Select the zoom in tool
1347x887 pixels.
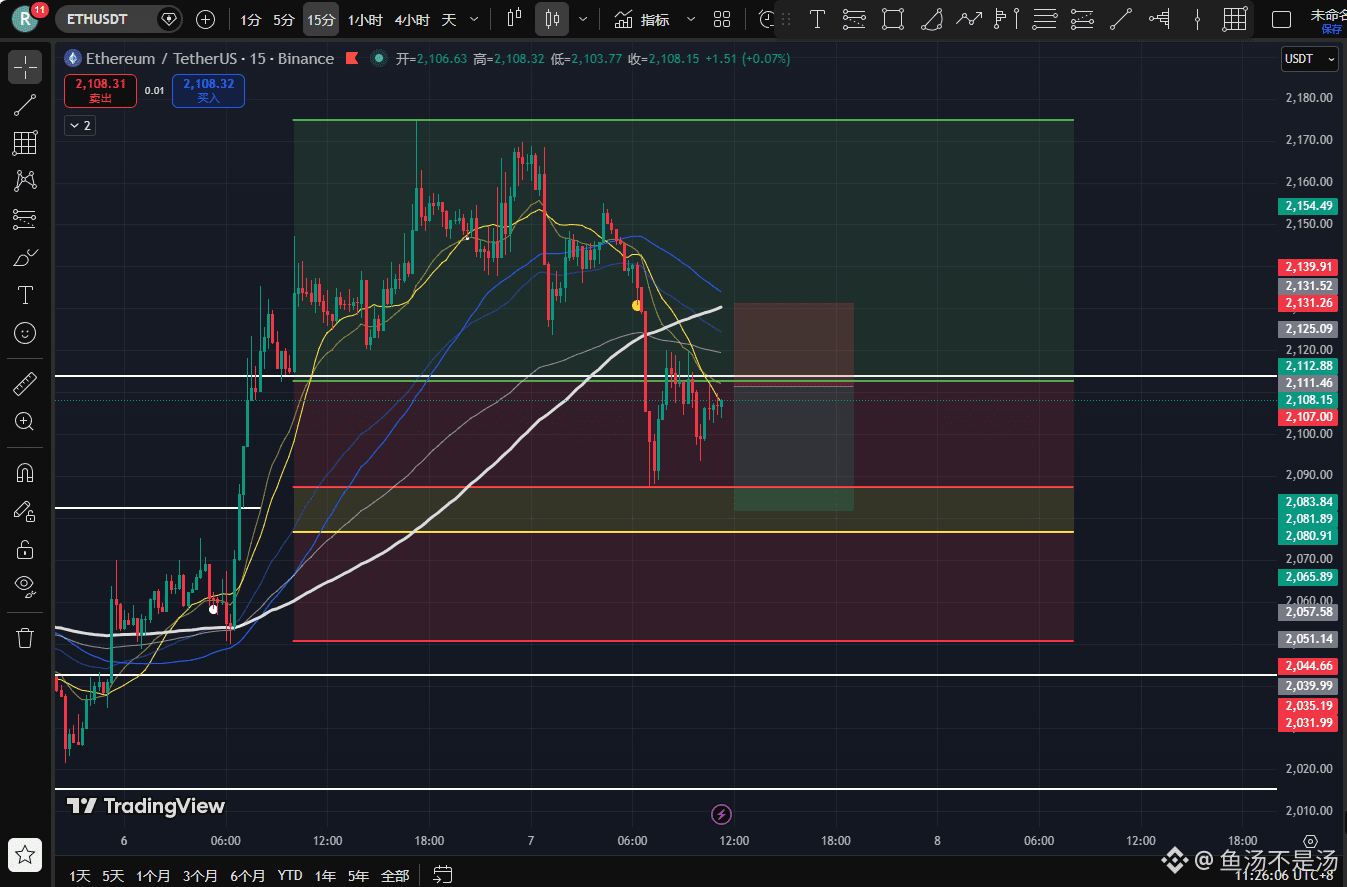coord(25,421)
